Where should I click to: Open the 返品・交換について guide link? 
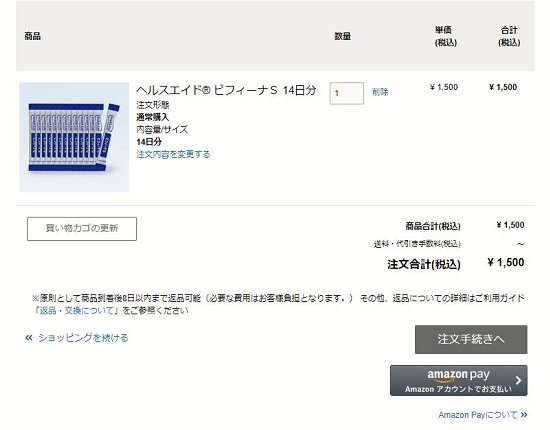point(76,311)
